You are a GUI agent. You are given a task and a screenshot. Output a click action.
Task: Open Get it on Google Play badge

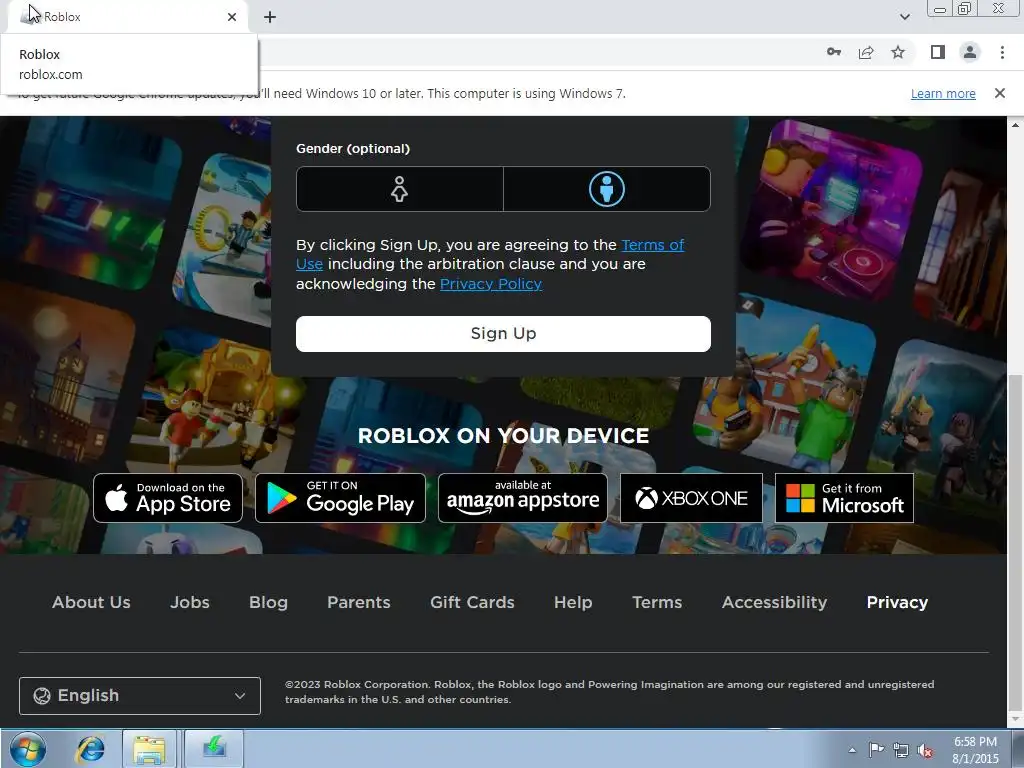[340, 498]
